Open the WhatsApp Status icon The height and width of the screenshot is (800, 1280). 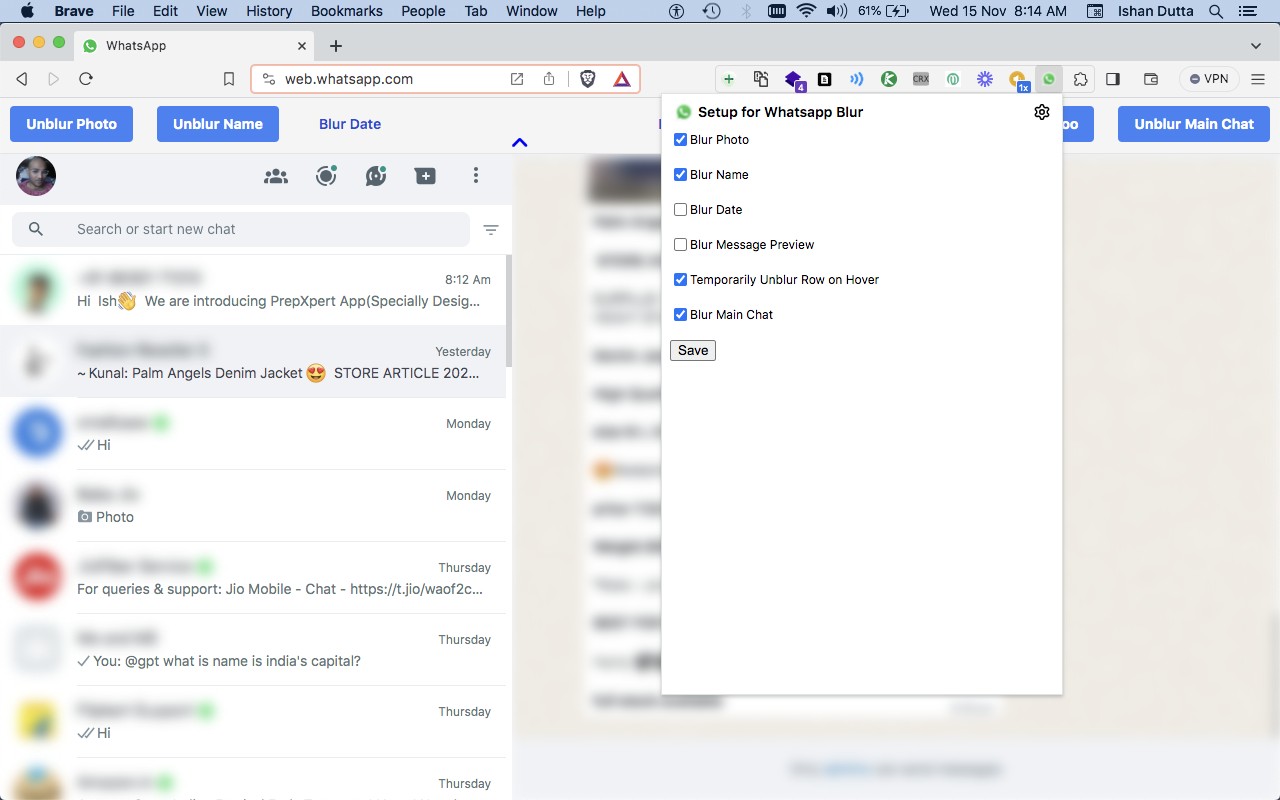tap(326, 176)
